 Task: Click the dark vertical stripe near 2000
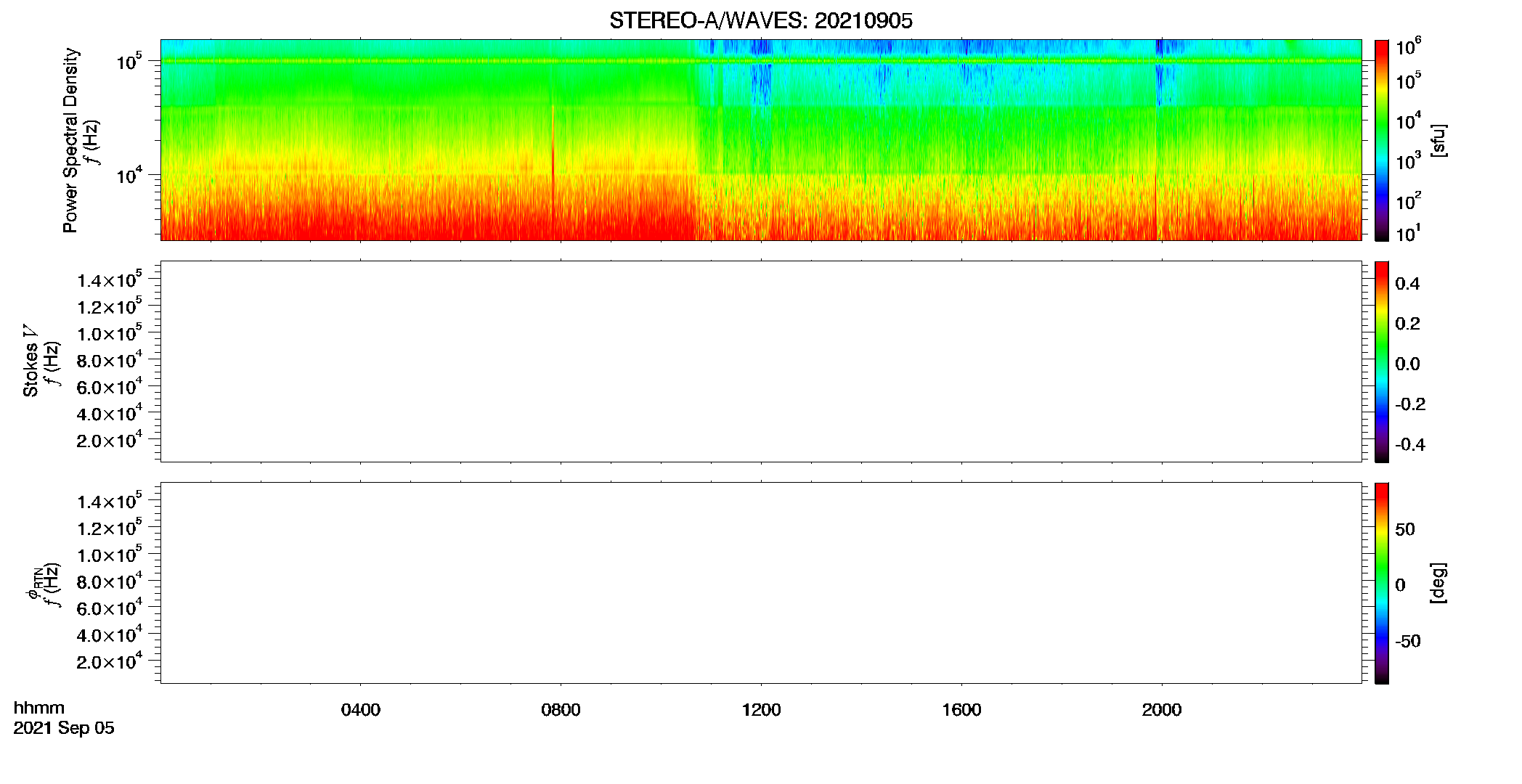click(x=1157, y=138)
